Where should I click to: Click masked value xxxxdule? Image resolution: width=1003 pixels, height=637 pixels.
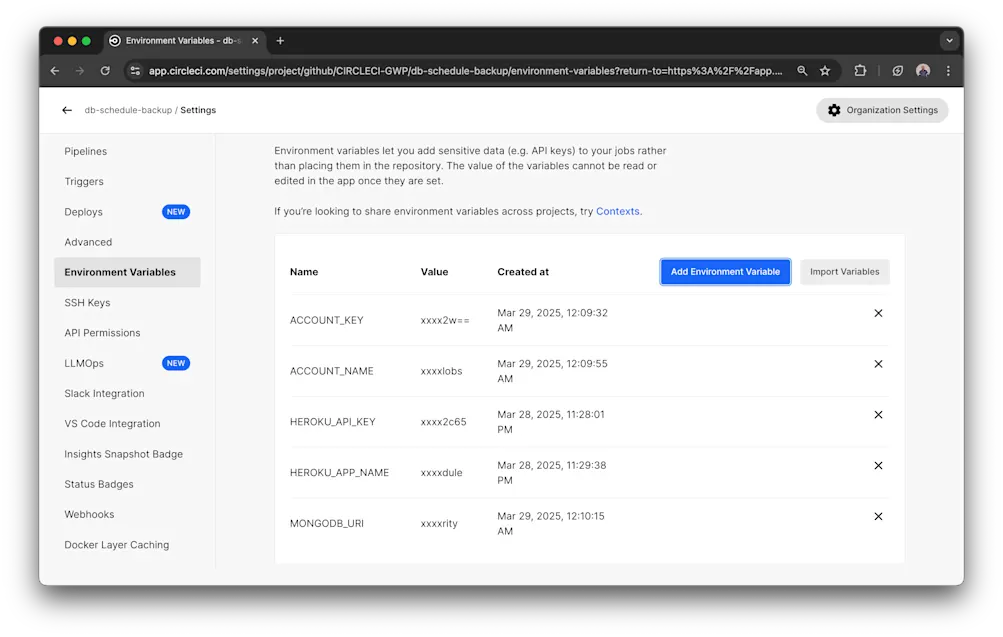click(x=441, y=473)
